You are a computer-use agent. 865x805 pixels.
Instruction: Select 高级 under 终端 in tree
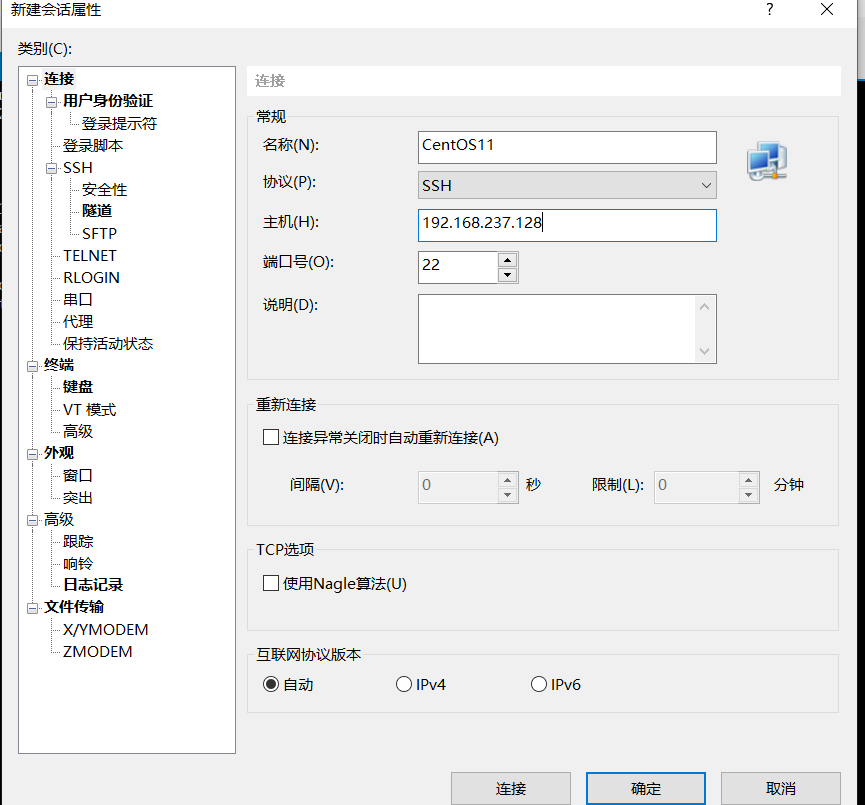[x=78, y=431]
